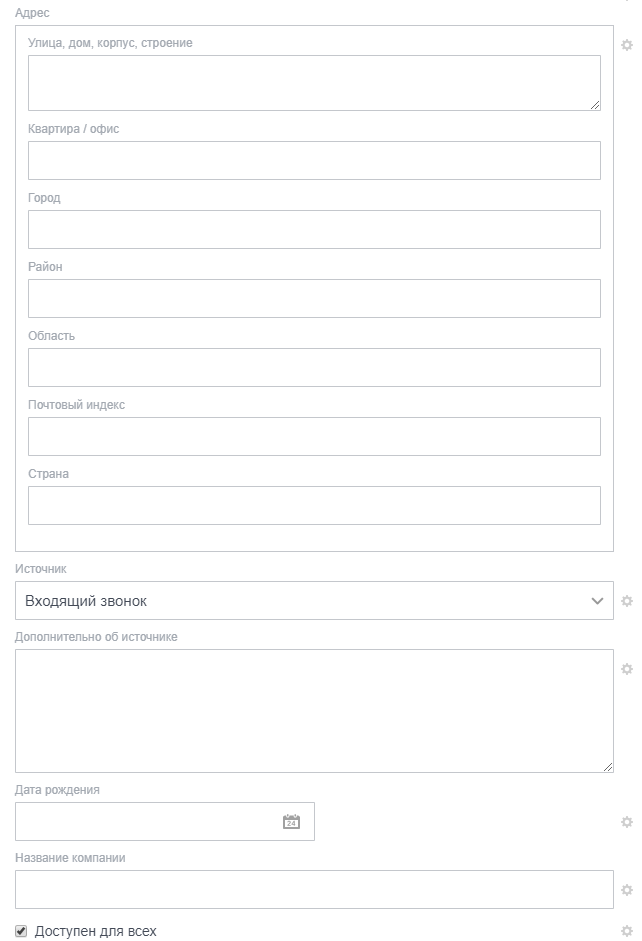
Task: Open settings gear for the Источник field
Action: point(627,601)
